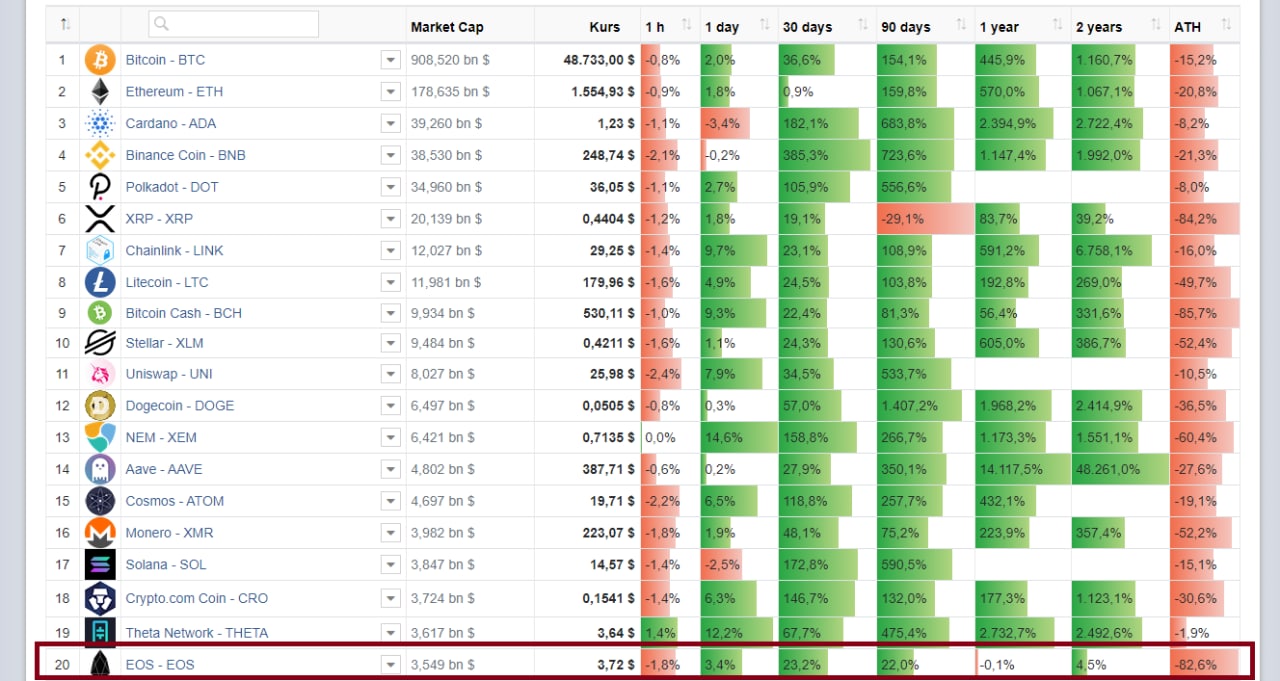Viewport: 1280px width, 681px height.
Task: Click the Solana logo icon
Action: click(100, 564)
